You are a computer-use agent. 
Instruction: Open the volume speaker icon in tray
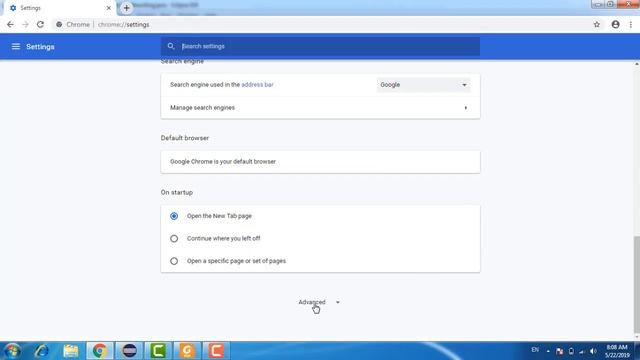593,351
